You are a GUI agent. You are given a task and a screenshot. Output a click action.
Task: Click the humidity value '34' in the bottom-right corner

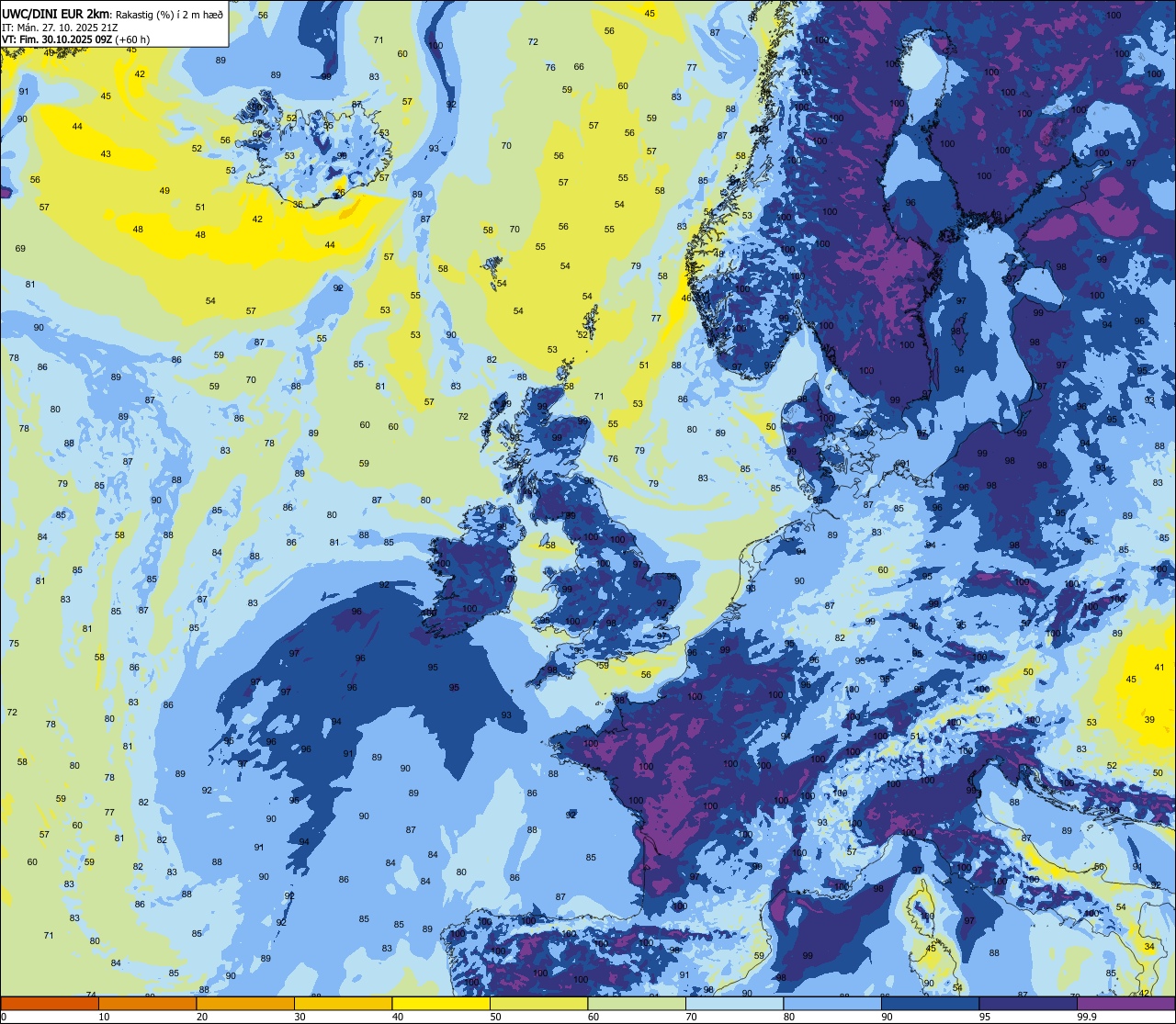click(1149, 947)
